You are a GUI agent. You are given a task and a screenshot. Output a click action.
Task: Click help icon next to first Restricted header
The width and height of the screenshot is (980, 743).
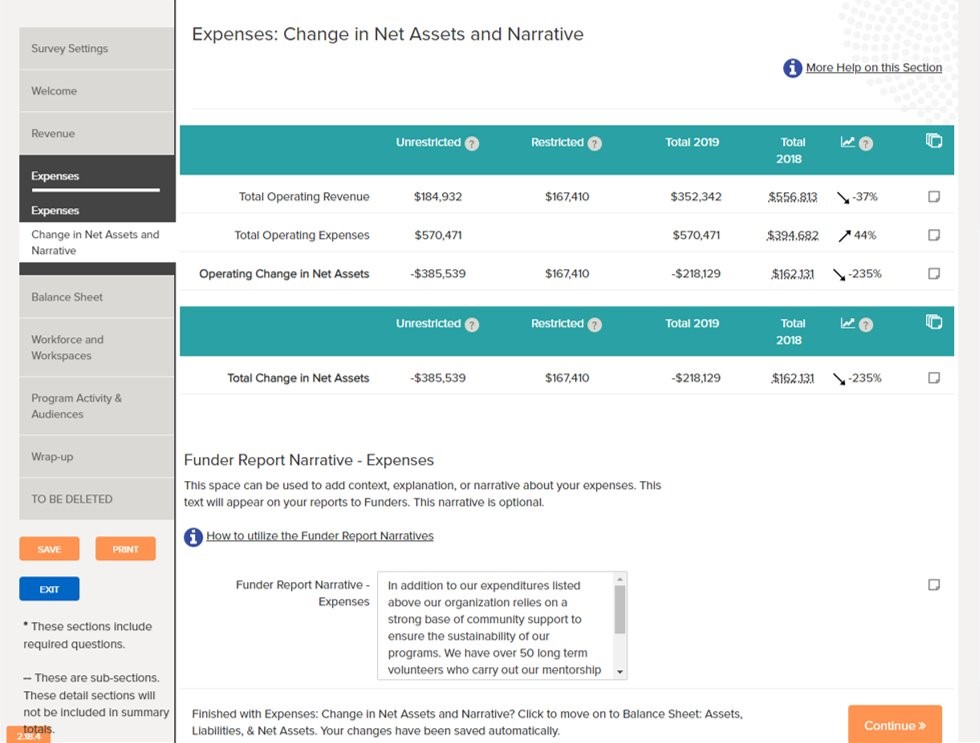coord(595,143)
